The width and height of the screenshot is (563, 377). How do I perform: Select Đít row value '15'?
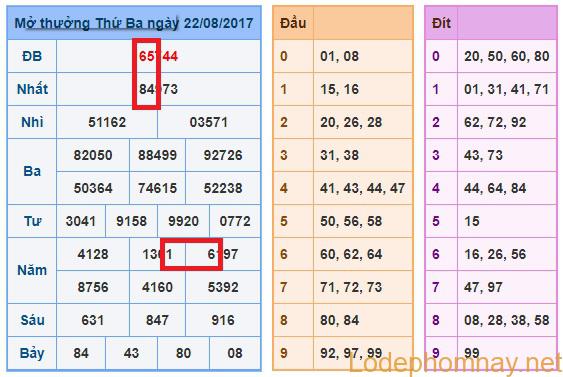coord(472,221)
